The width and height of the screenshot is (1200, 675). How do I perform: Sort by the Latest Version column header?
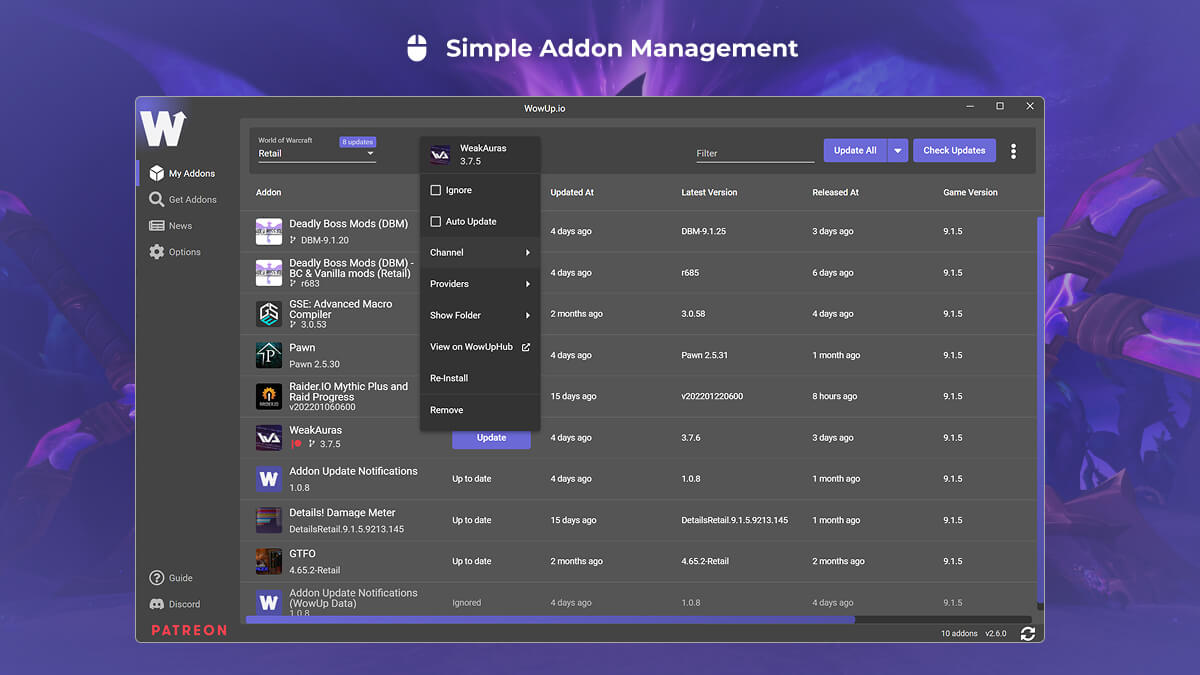click(x=709, y=193)
